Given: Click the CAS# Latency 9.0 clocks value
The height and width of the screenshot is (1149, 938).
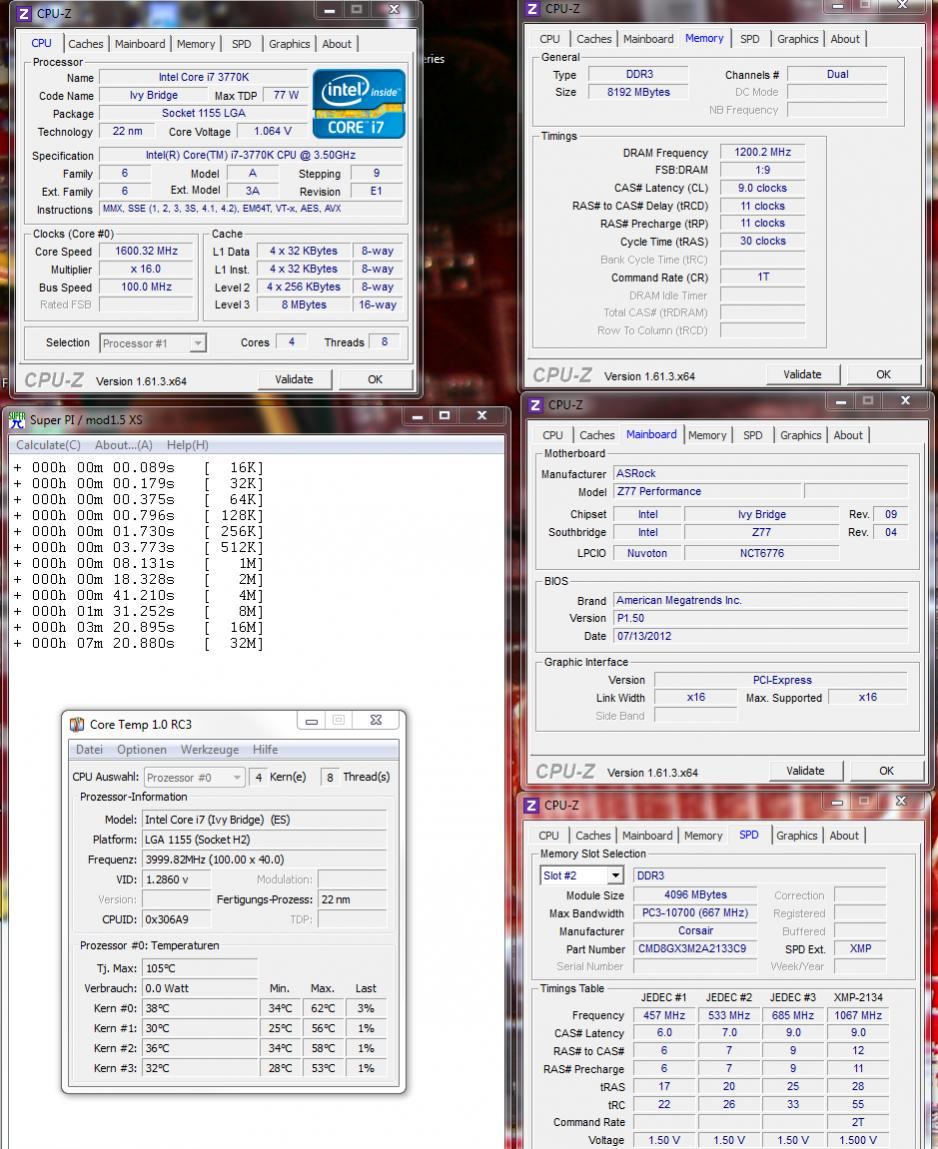Looking at the screenshot, I should coord(762,188).
